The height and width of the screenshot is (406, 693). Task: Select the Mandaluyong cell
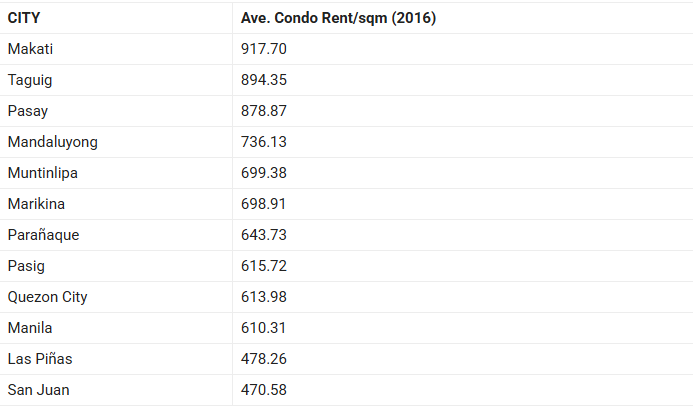click(x=53, y=142)
